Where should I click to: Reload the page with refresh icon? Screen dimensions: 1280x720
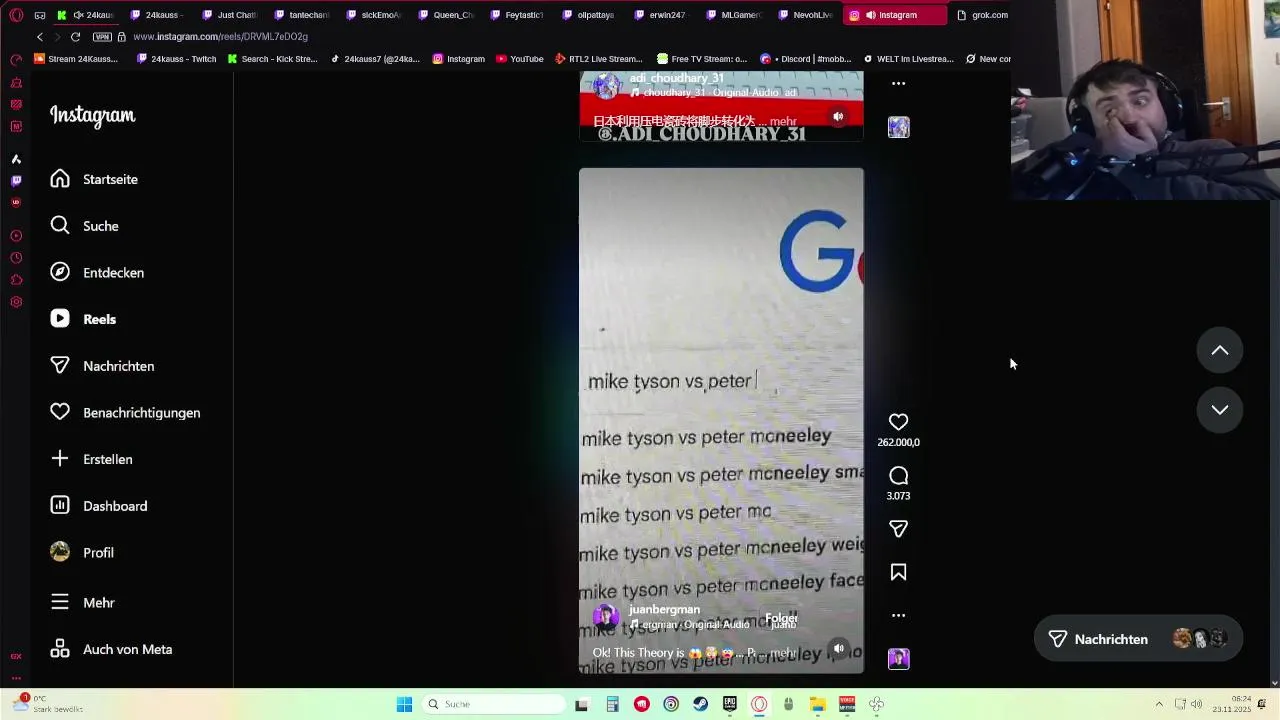(75, 37)
